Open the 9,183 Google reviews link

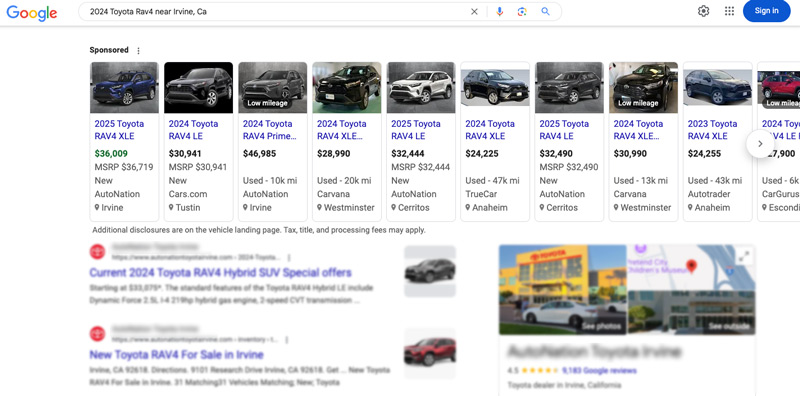click(x=599, y=370)
